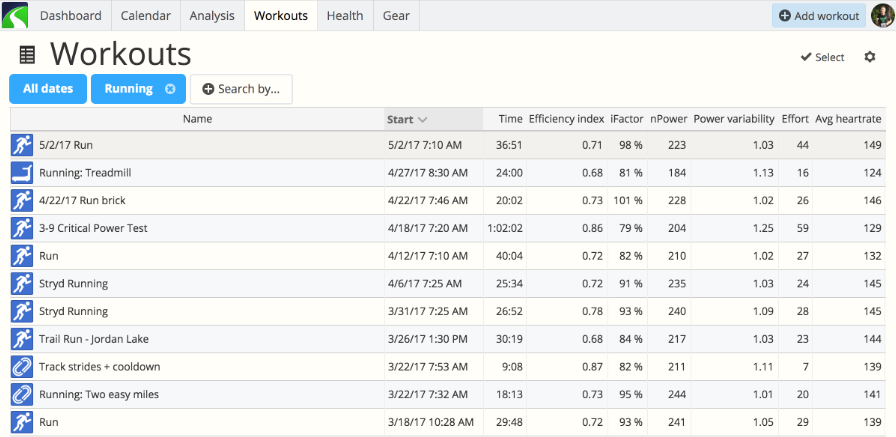The image size is (896, 437).
Task: Sort by the Start column arrow
Action: [x=423, y=119]
